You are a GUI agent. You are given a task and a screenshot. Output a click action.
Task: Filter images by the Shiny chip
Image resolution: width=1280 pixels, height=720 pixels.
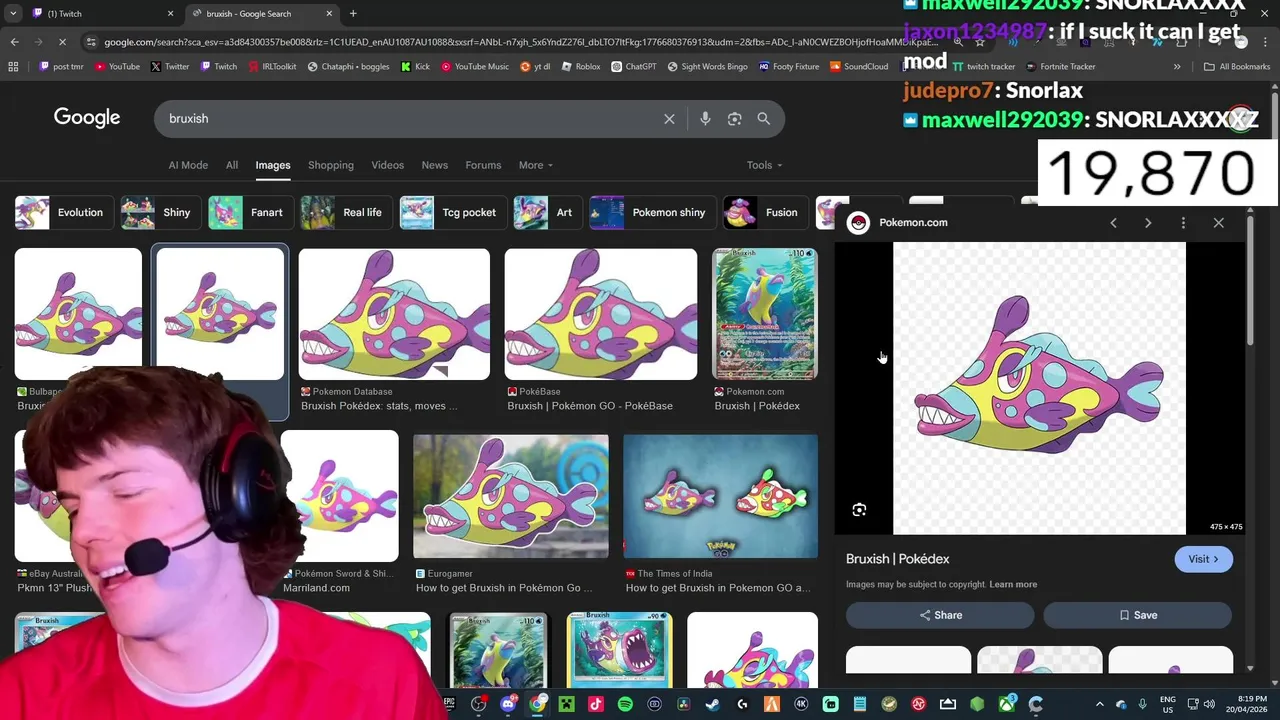coord(158,213)
